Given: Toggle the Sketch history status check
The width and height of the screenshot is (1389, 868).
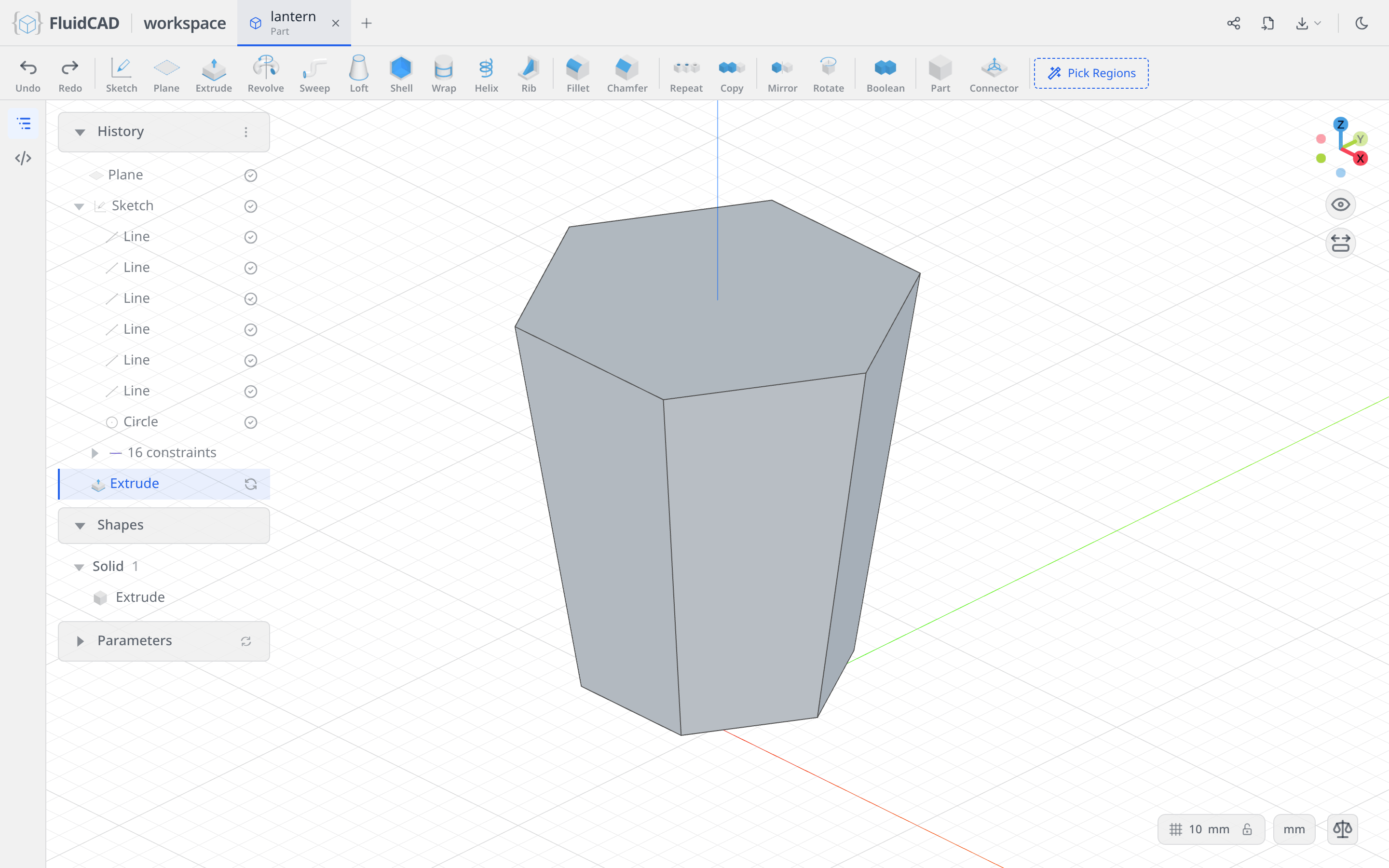Looking at the screenshot, I should pos(251,206).
